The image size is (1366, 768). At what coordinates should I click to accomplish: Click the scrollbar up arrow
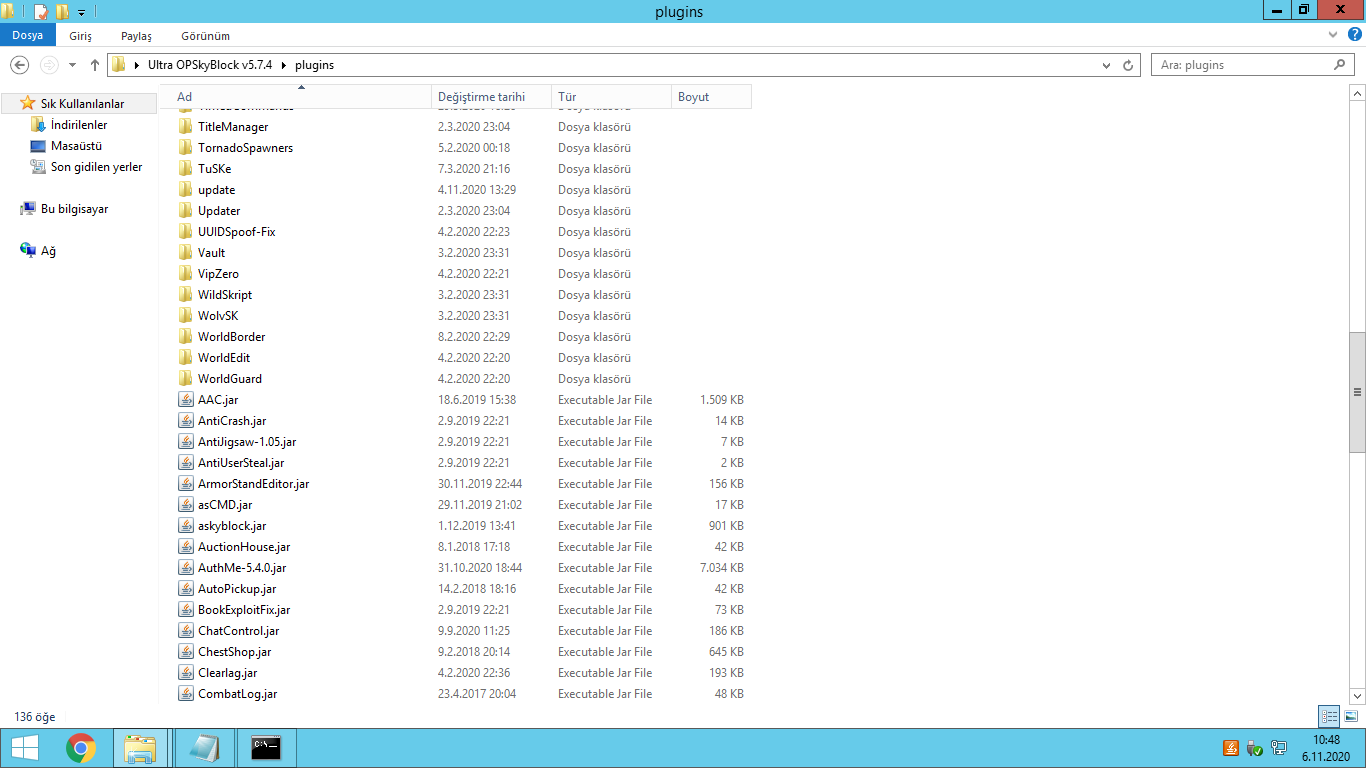1357,93
